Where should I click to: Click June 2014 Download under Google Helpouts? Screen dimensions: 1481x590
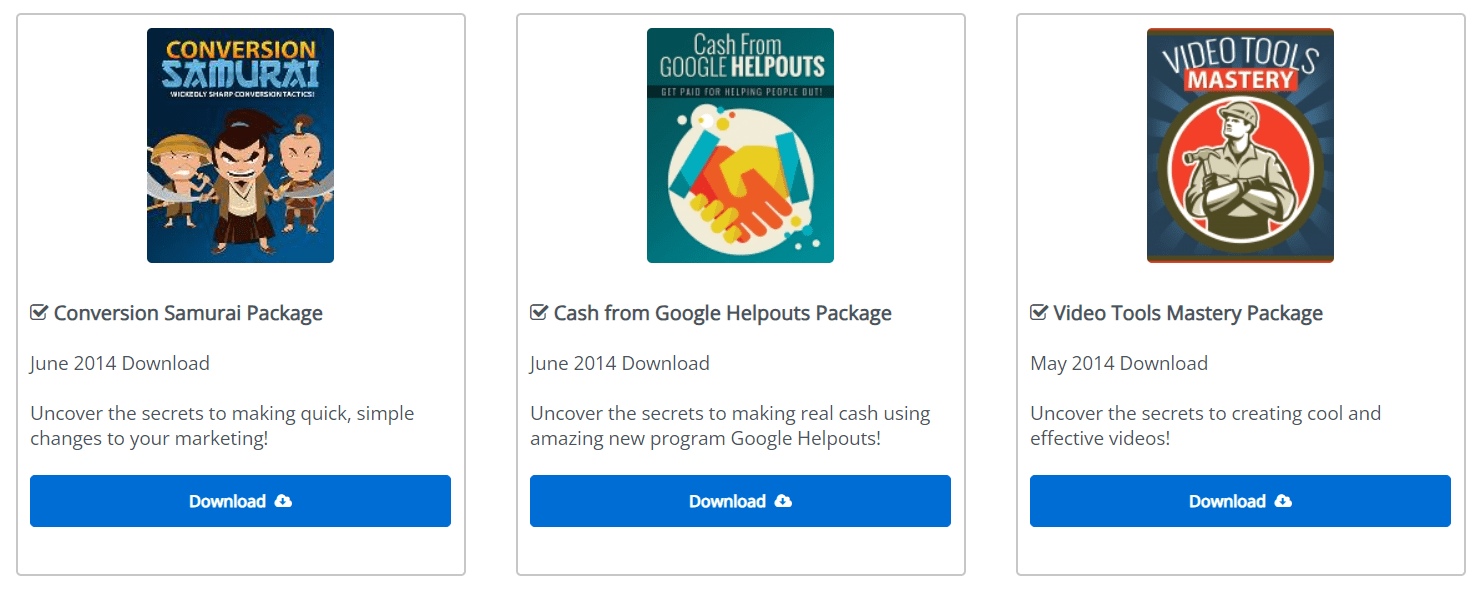tap(620, 363)
